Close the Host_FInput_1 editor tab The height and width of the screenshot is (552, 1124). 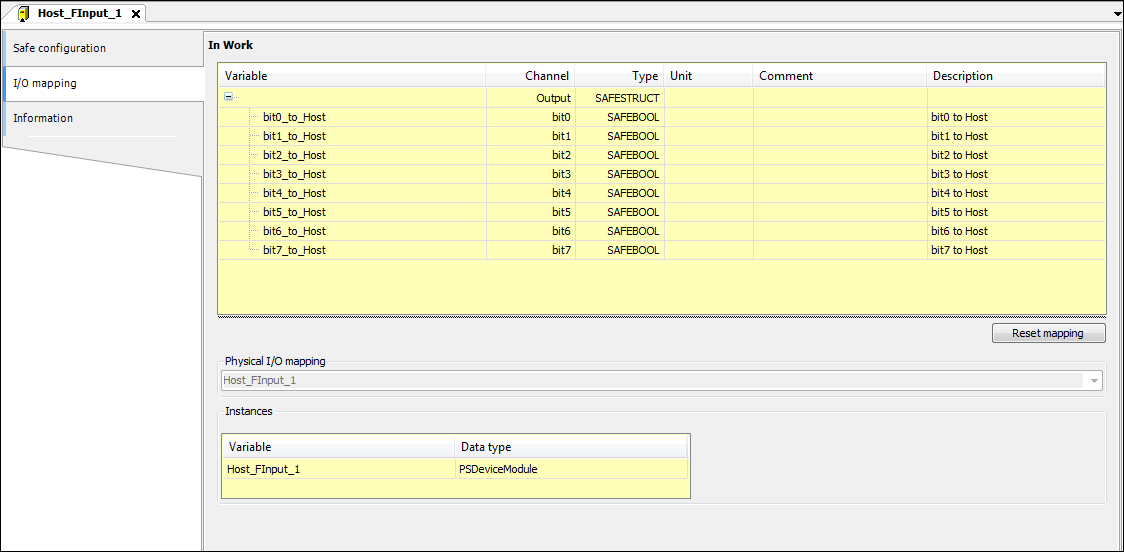coord(136,14)
